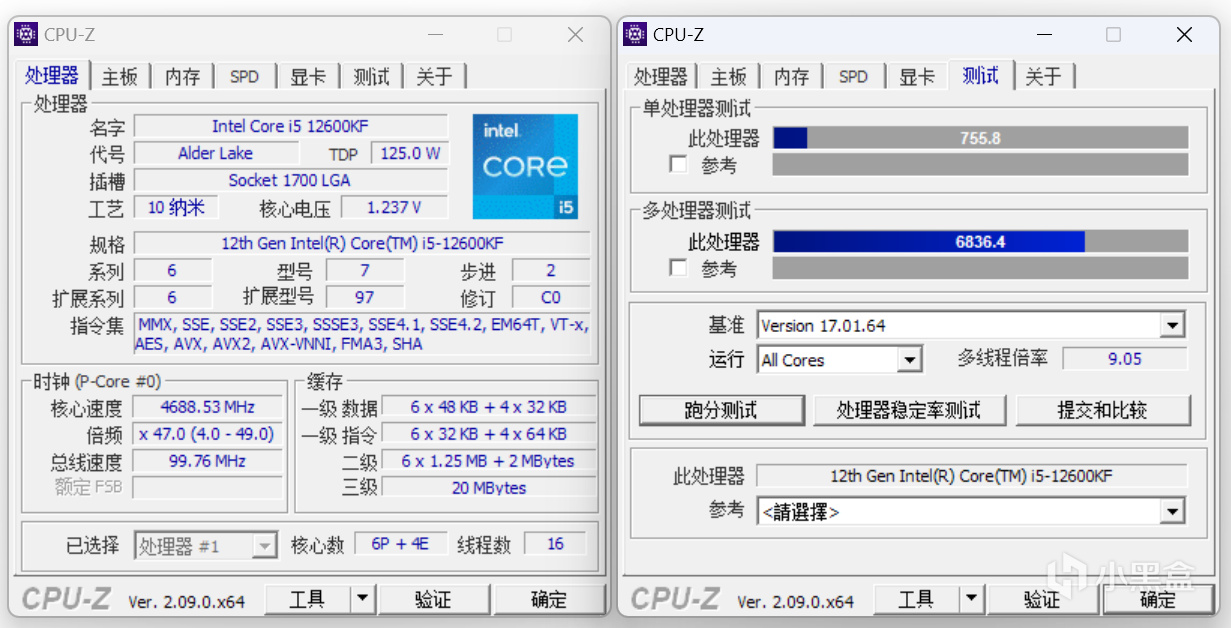Viewport: 1231px width, 628px height.
Task: Switch to SPD tab in right window
Action: click(x=853, y=77)
